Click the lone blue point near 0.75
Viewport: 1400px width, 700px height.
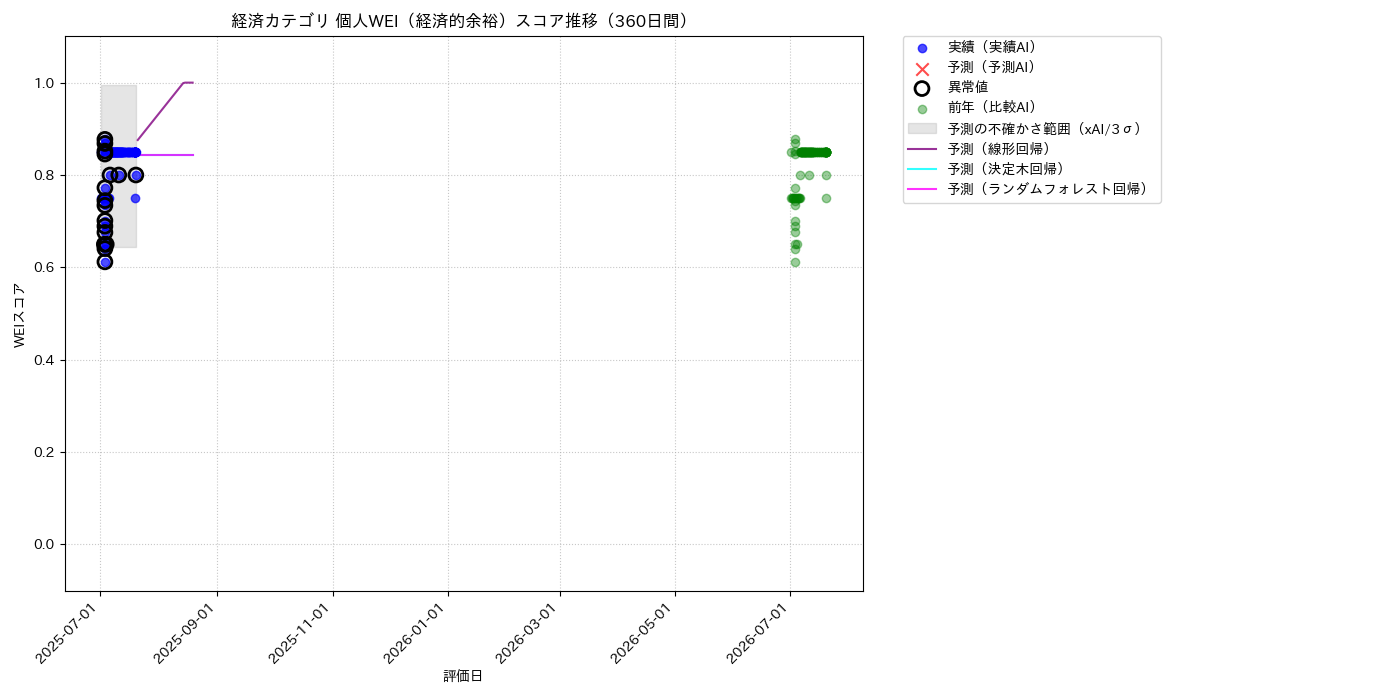pos(135,198)
